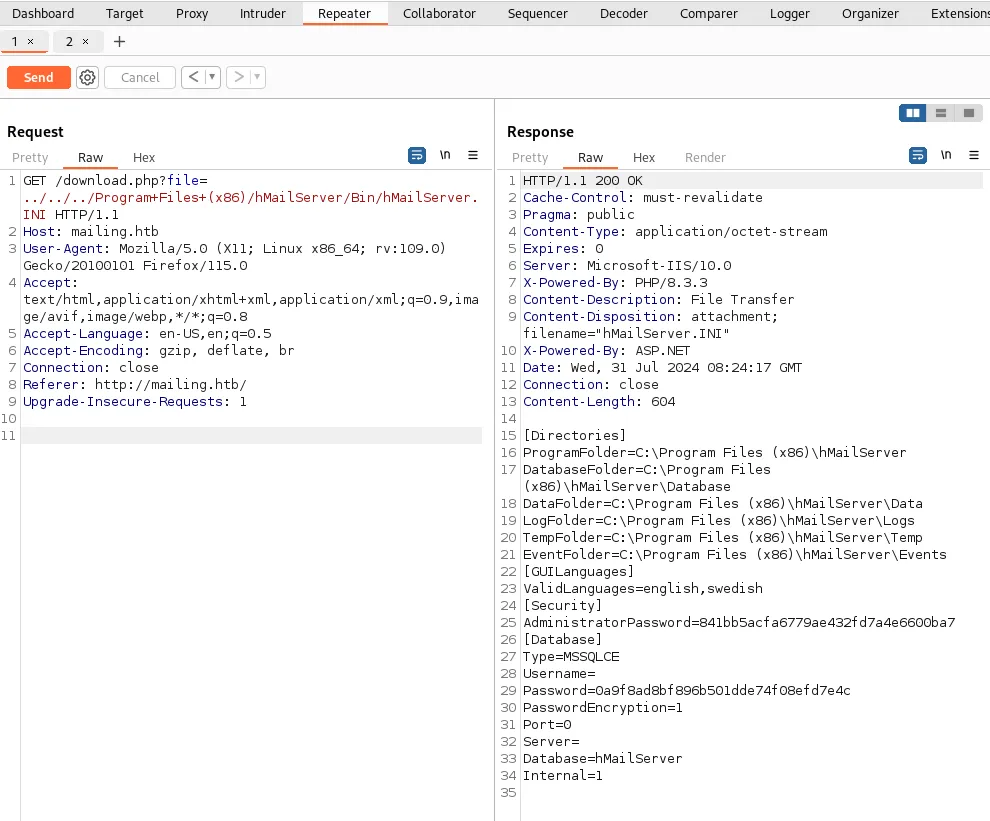The height and width of the screenshot is (821, 990).
Task: Select the Repeater tab
Action: click(x=344, y=13)
